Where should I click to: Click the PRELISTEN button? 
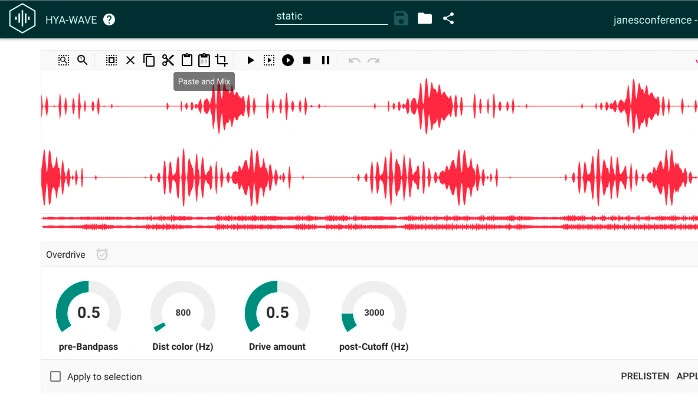click(x=644, y=377)
